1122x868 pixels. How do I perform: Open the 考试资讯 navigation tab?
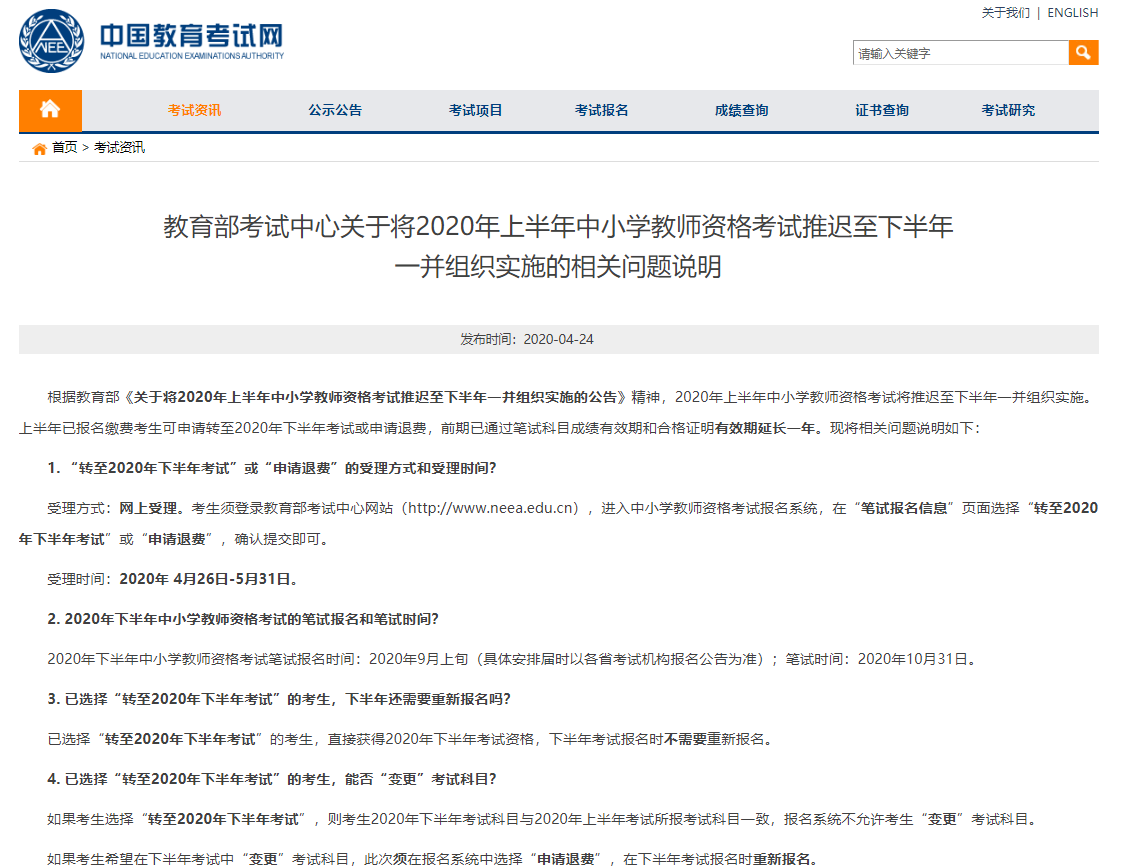194,111
